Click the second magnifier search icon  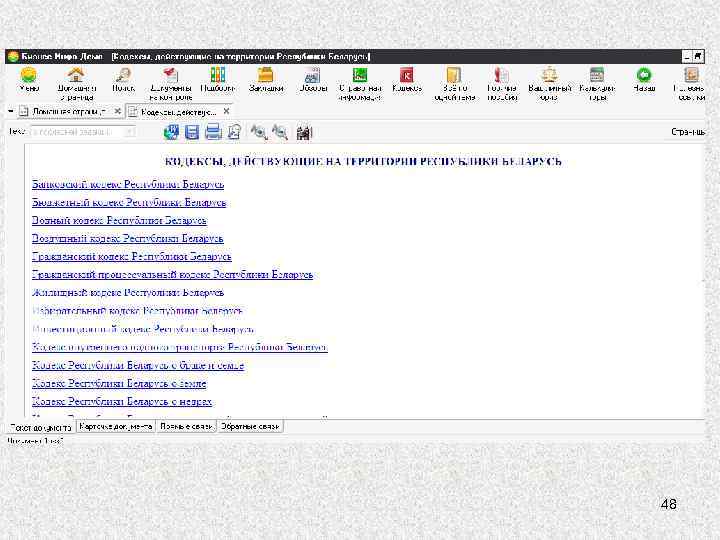click(280, 132)
